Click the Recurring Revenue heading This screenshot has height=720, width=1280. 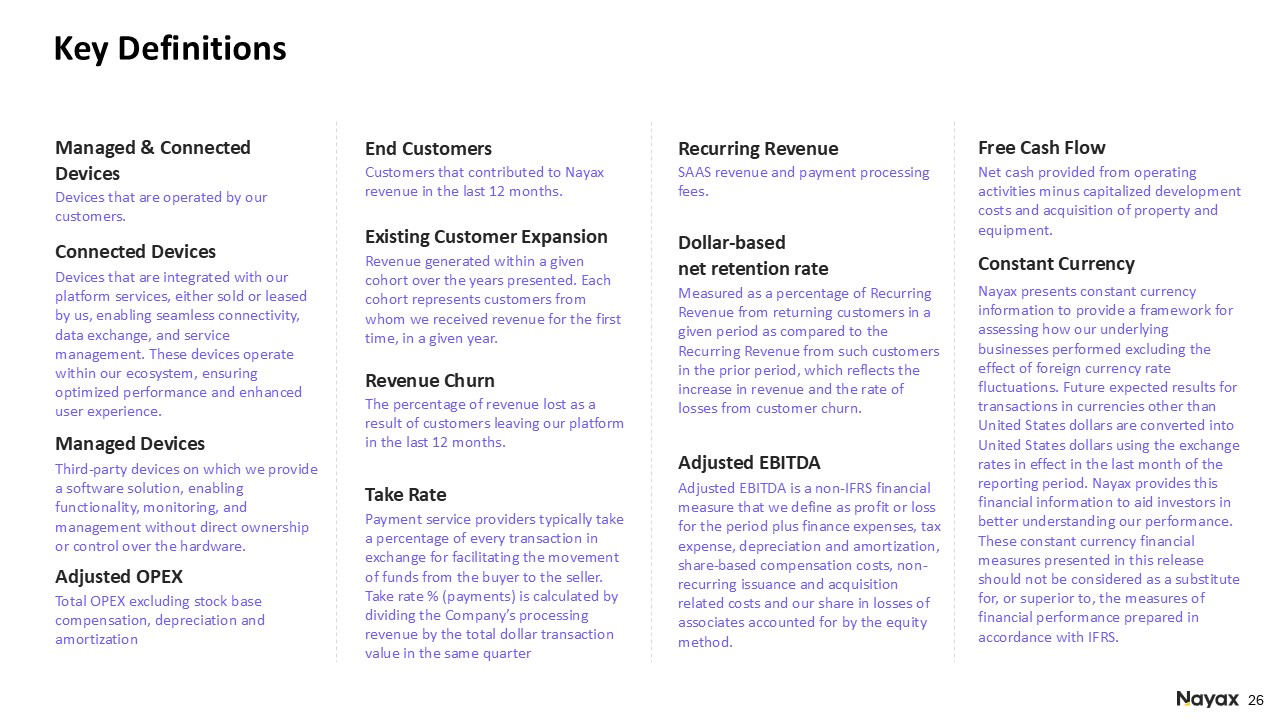click(x=758, y=148)
